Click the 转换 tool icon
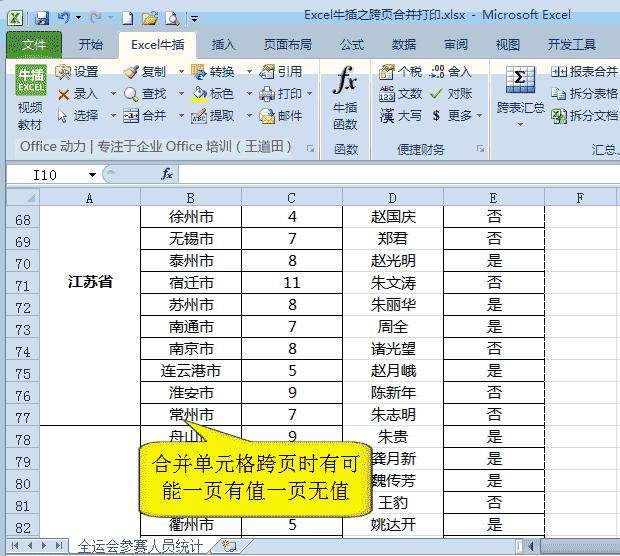This screenshot has height=556, width=620. pos(213,72)
